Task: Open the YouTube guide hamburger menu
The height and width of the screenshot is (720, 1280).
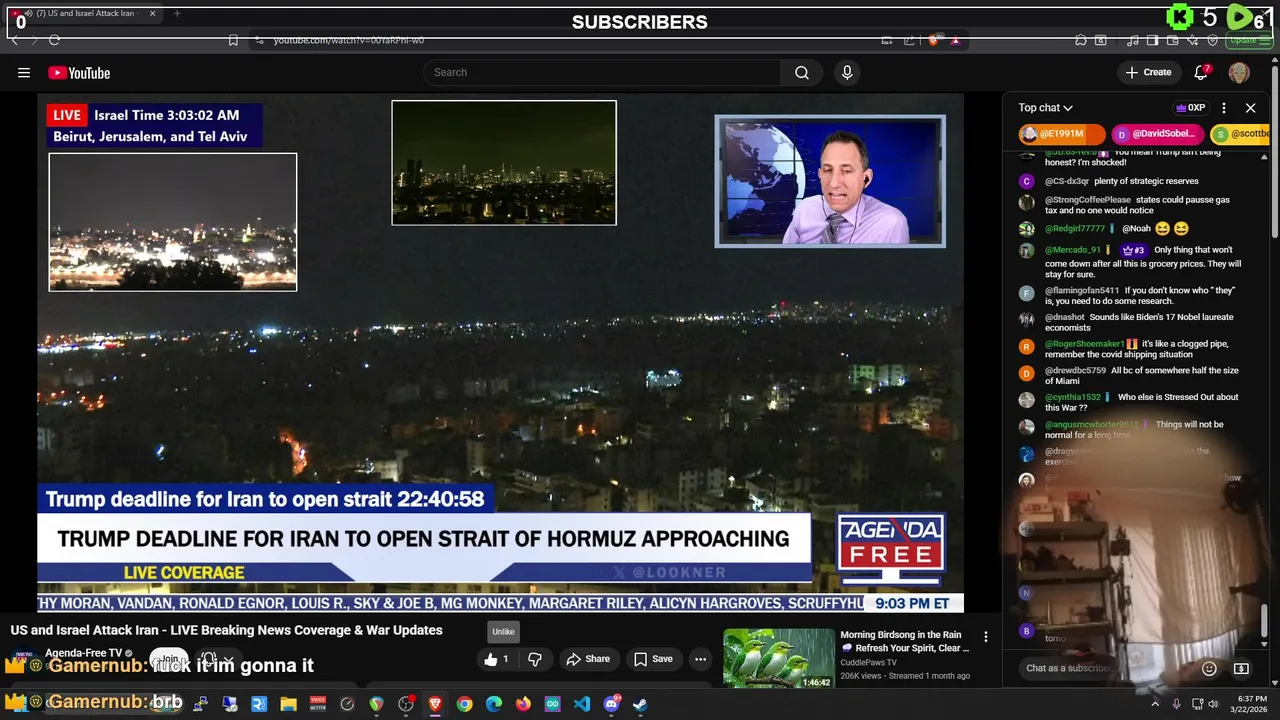Action: coord(24,72)
